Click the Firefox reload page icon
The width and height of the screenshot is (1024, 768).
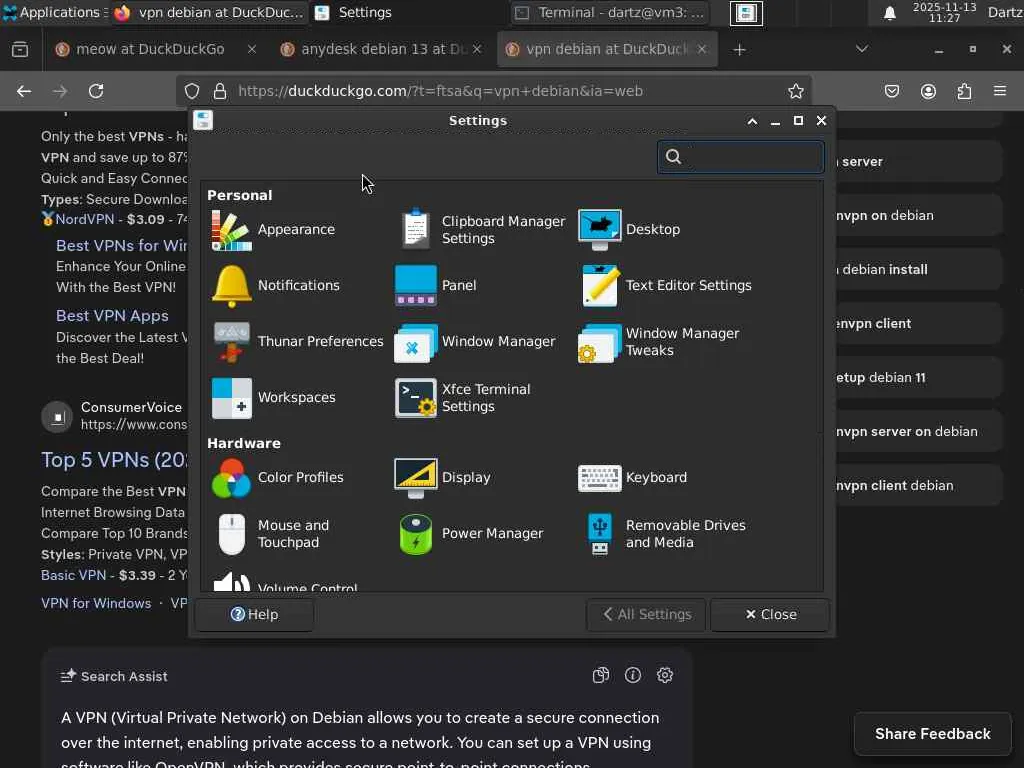pos(96,91)
